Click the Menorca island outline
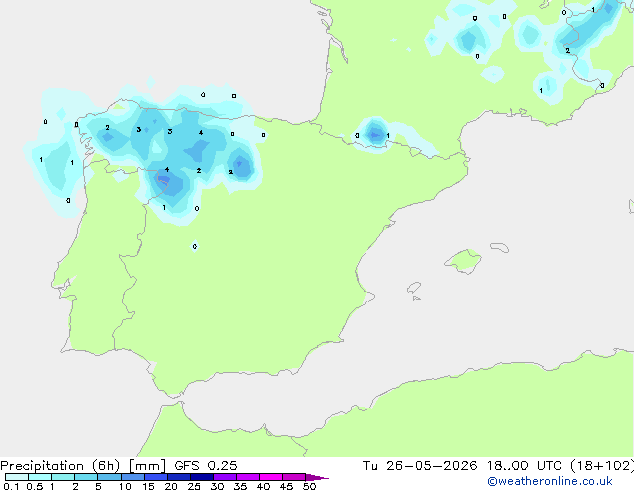 [499, 247]
